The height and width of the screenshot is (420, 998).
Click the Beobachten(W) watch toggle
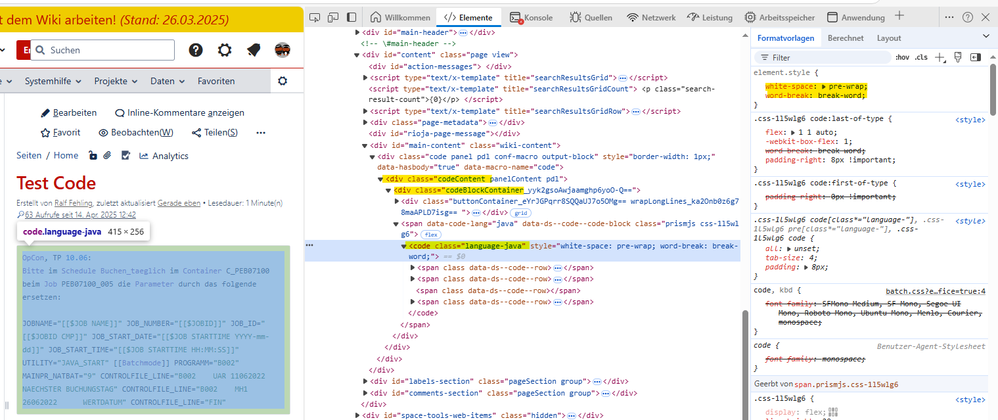[136, 132]
